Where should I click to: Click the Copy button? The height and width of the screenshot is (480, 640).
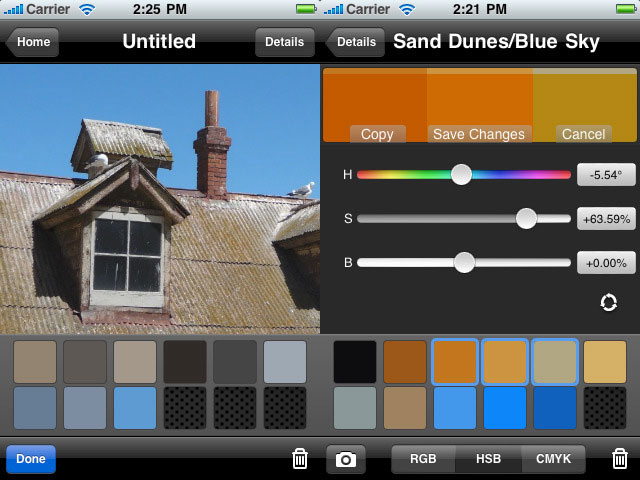point(378,134)
